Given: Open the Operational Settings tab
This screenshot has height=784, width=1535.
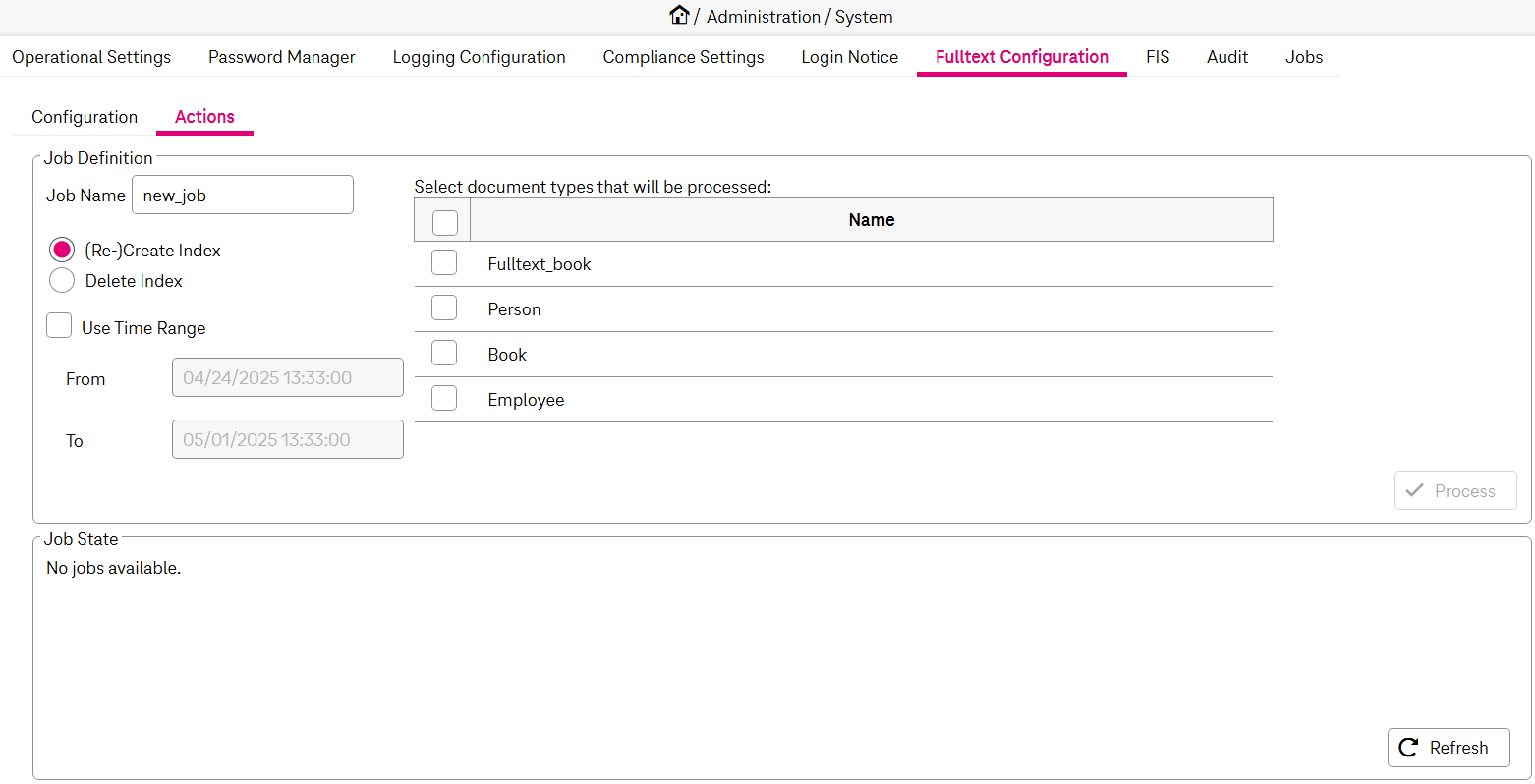Looking at the screenshot, I should point(91,57).
